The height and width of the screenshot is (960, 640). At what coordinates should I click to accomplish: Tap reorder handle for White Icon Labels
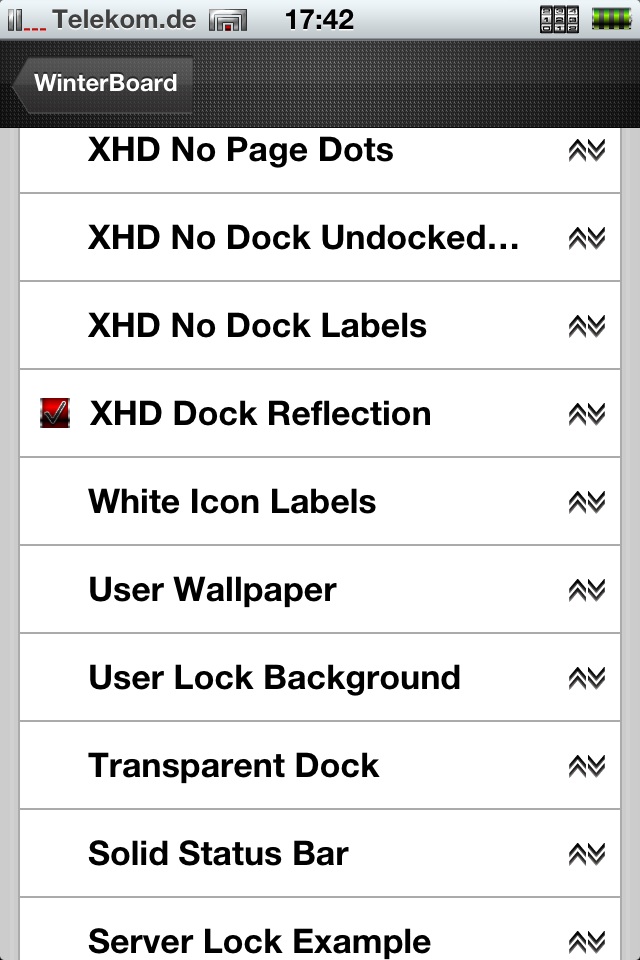click(586, 502)
